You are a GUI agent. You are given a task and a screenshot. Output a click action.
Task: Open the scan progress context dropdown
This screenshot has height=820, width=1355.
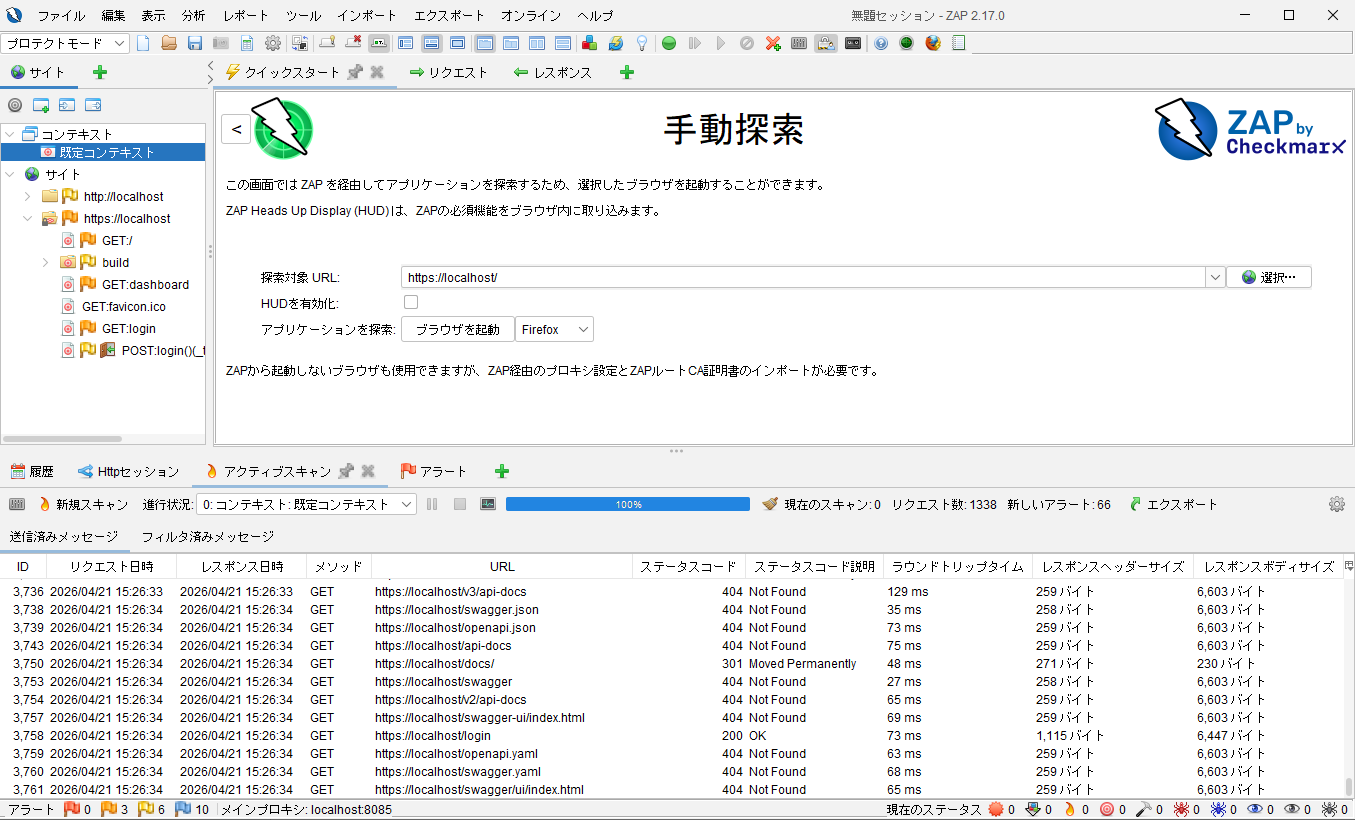pos(306,504)
